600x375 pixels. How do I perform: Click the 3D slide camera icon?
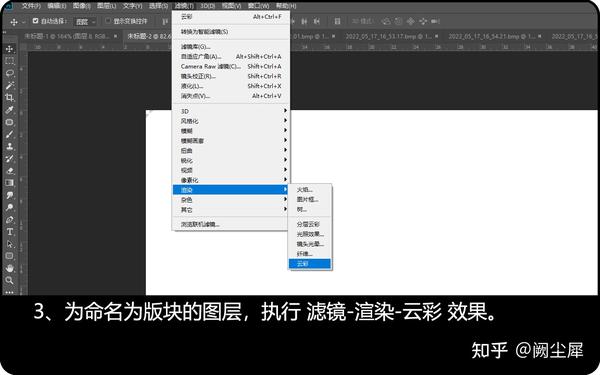[x=423, y=21]
